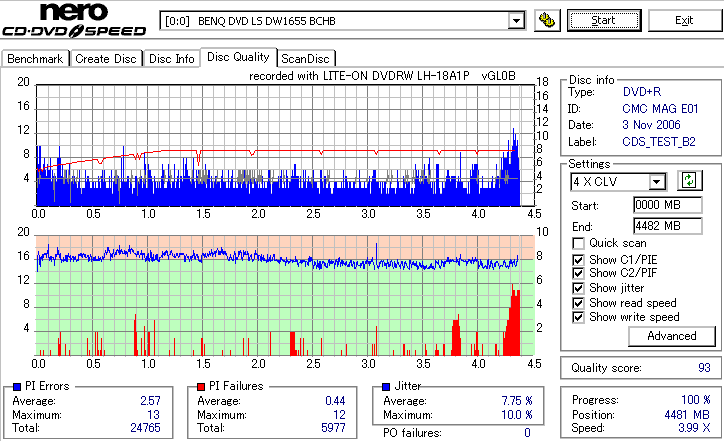This screenshot has width=724, height=441.
Task: Open the Advanced settings button
Action: tap(671, 336)
